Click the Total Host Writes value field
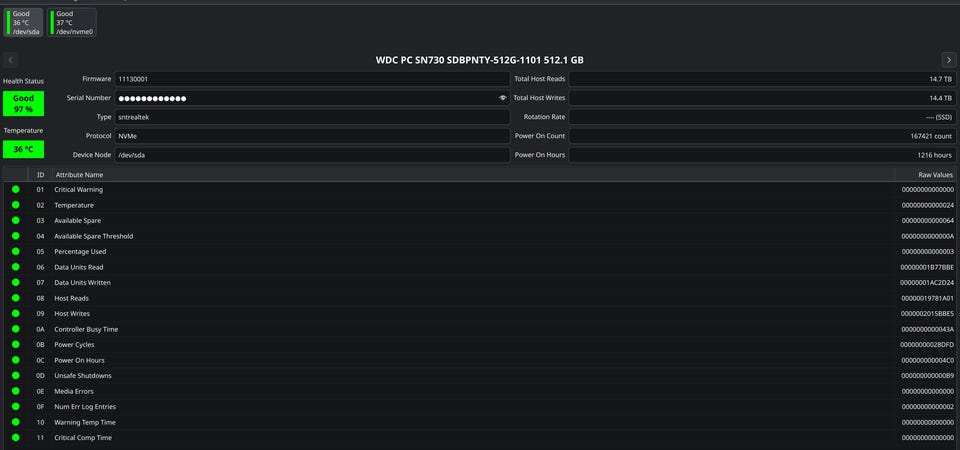The width and height of the screenshot is (960, 450). point(762,98)
